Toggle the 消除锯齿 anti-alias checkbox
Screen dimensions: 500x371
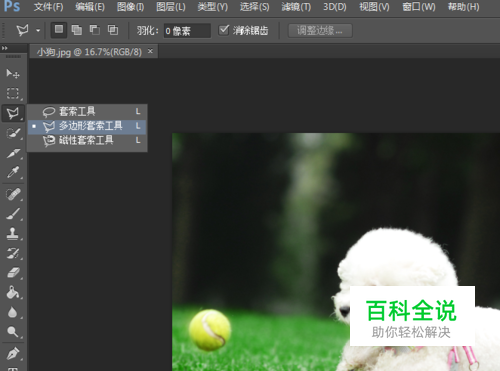click(x=223, y=30)
